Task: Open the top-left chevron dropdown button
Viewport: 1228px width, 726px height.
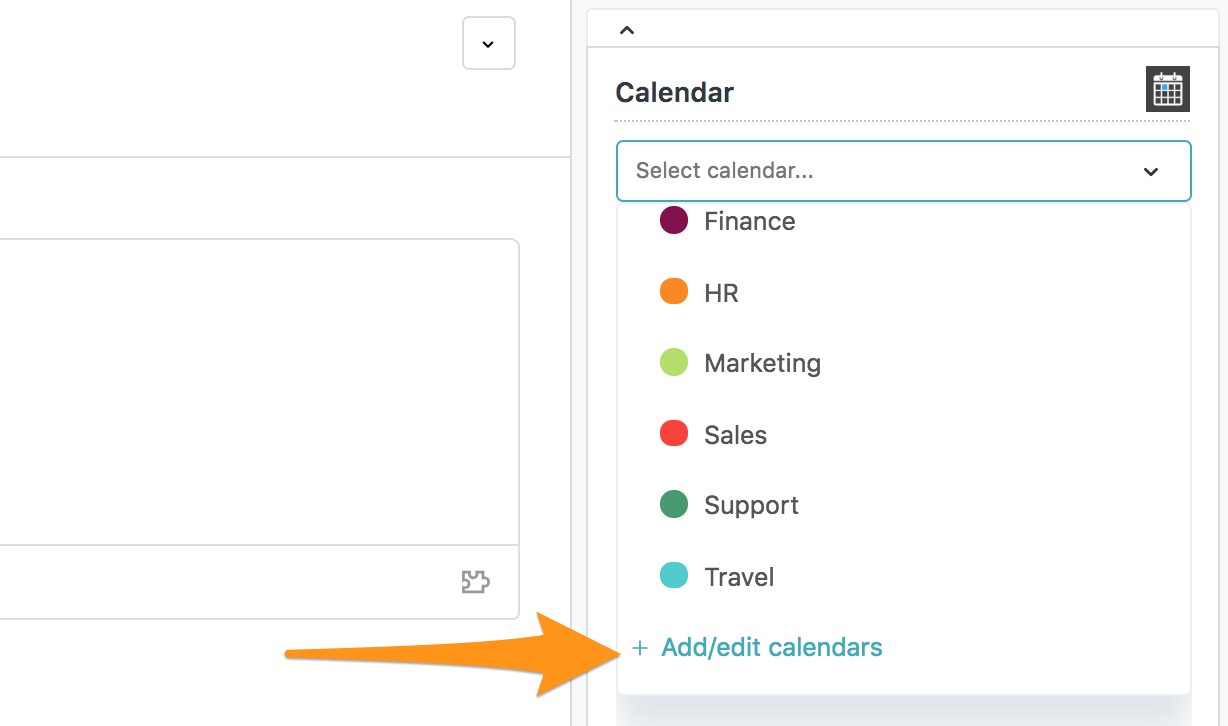Action: point(489,43)
